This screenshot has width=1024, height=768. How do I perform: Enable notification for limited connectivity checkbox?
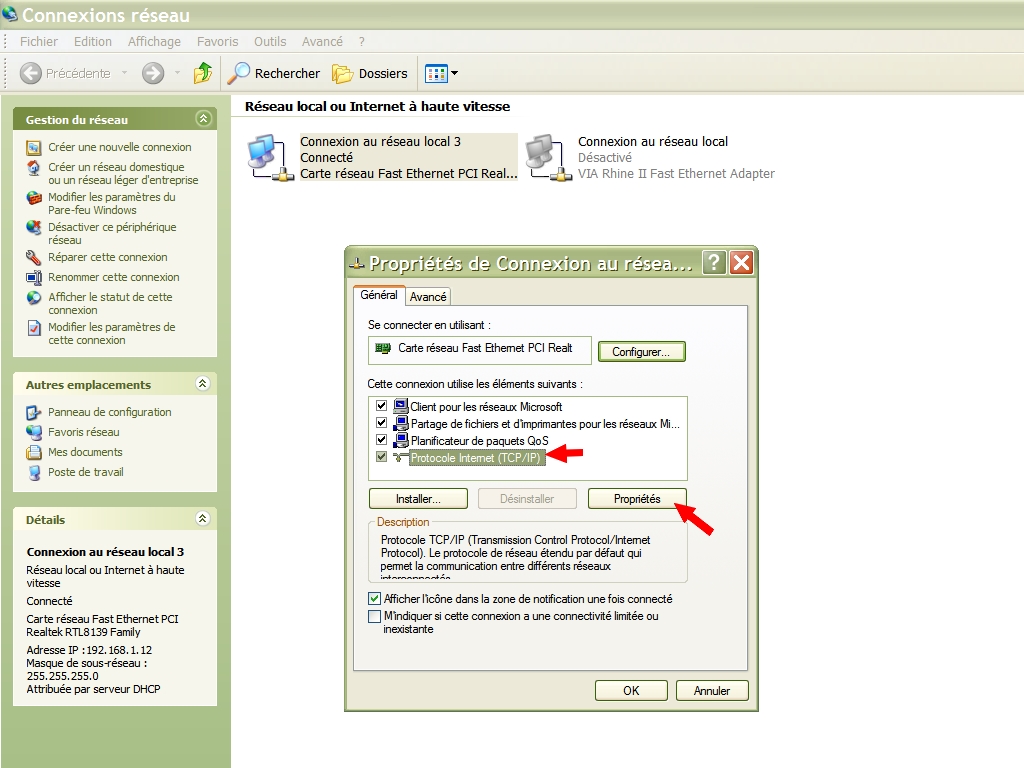(375, 617)
